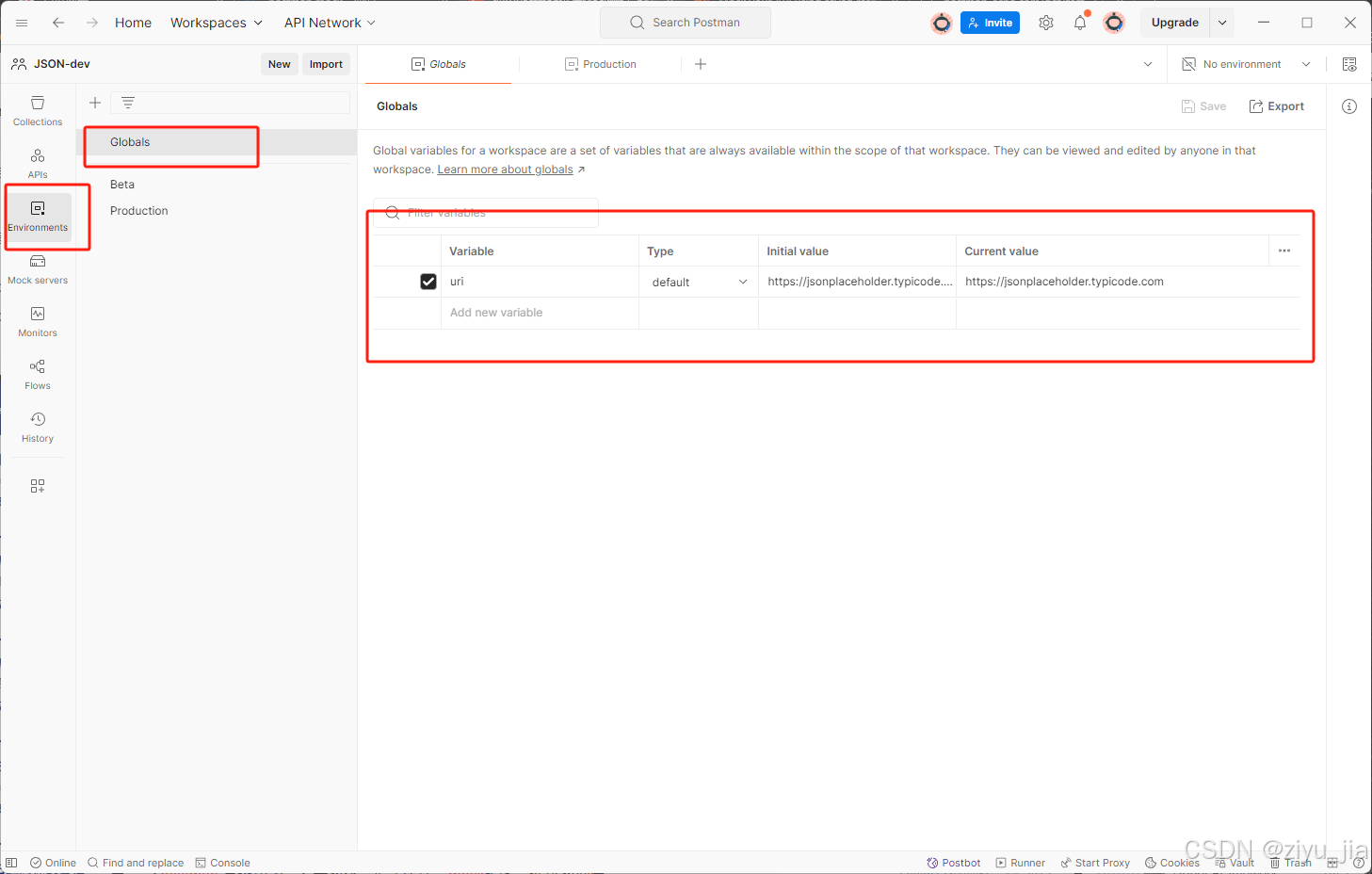Click the team avatar beside Invite
Viewport: 1372px width, 874px height.
click(x=942, y=24)
